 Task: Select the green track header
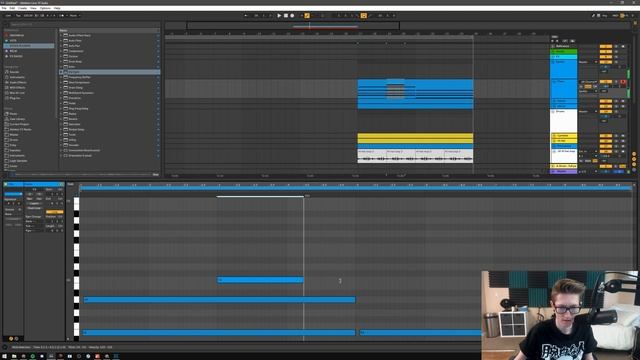tap(564, 51)
